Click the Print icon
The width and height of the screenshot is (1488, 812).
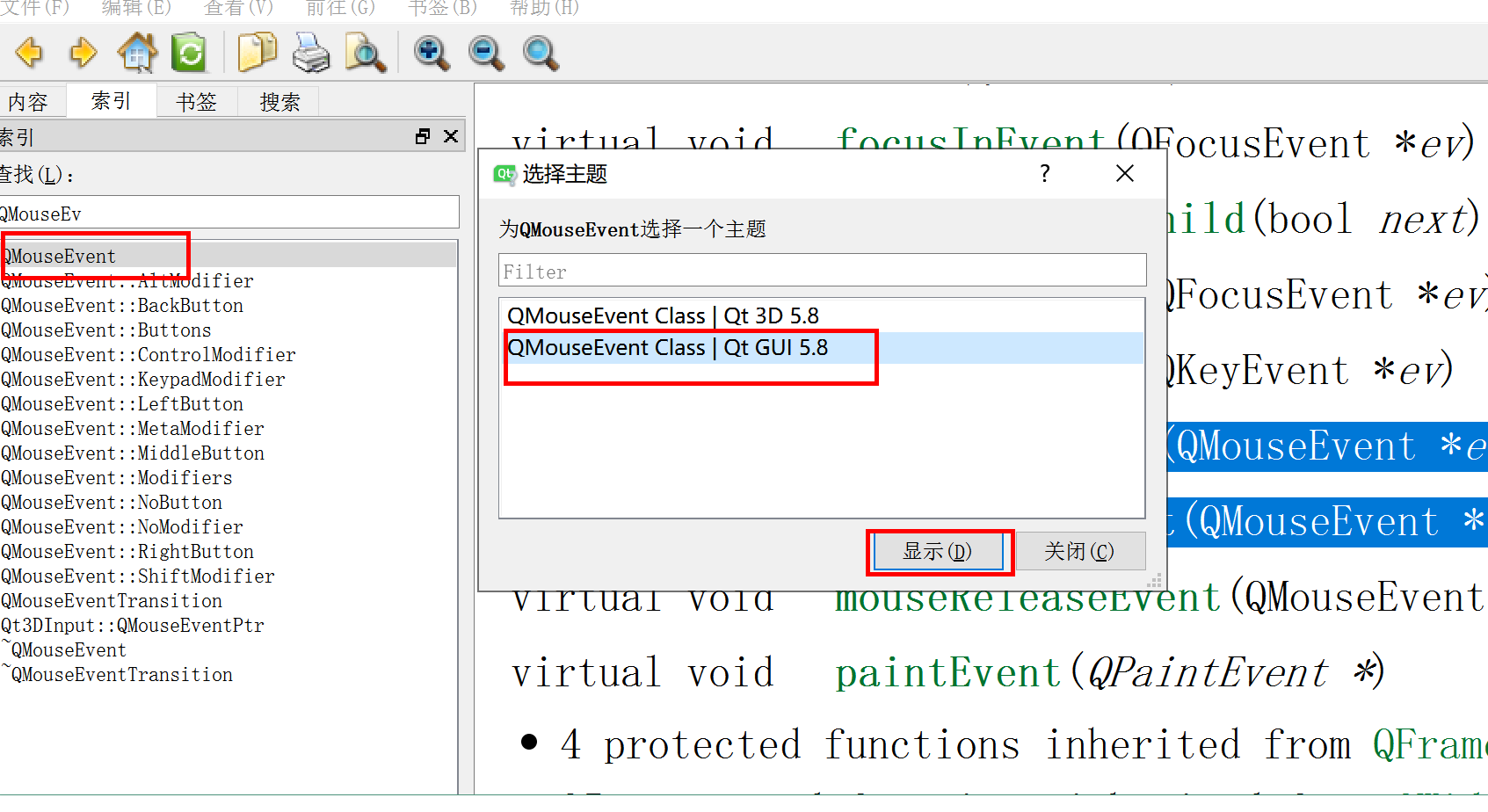pyautogui.click(x=310, y=53)
